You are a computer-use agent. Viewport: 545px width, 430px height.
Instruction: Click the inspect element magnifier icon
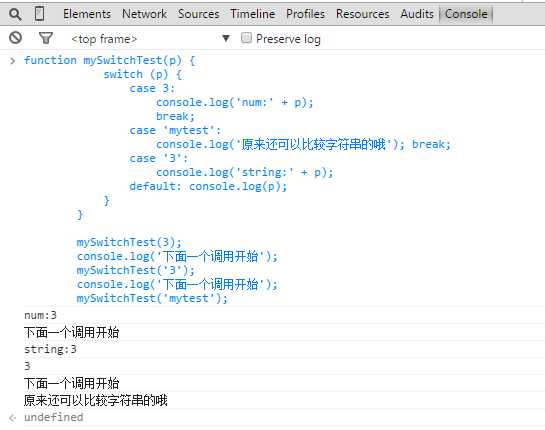click(x=15, y=14)
